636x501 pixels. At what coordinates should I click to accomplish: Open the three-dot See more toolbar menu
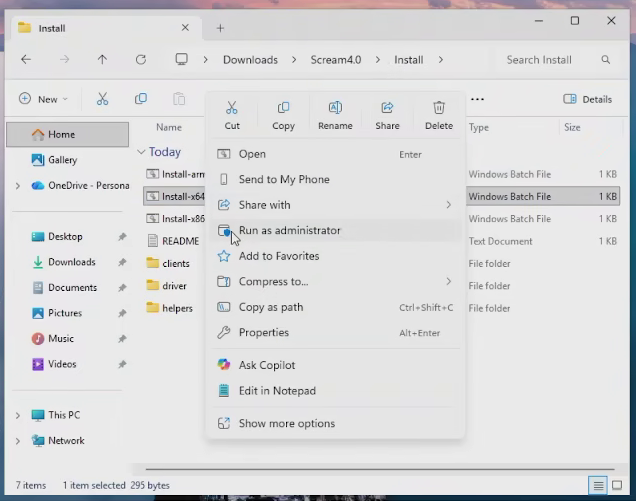point(477,99)
